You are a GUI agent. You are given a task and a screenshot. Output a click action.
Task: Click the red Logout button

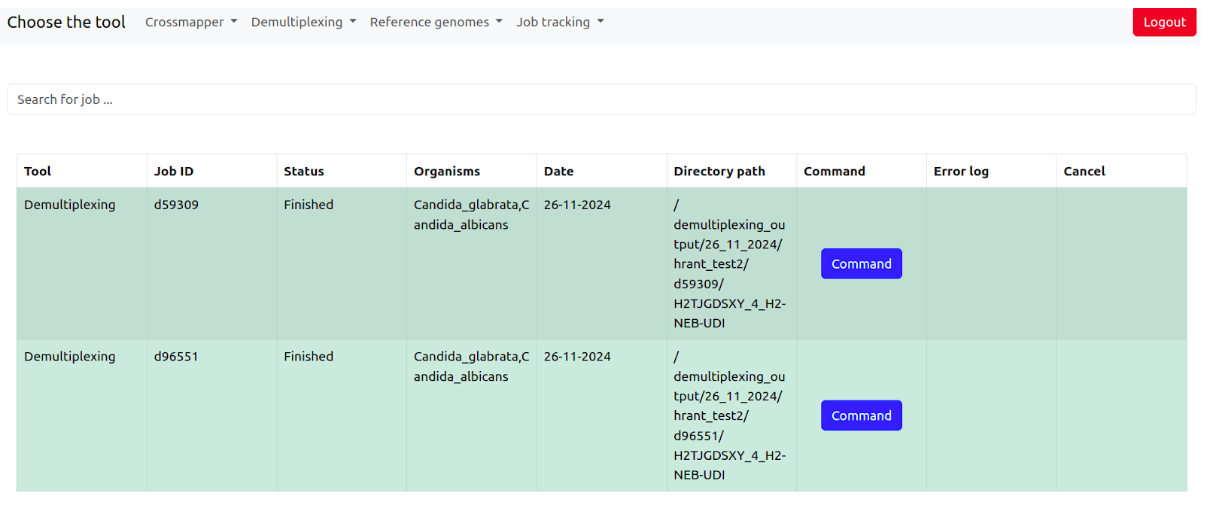[1164, 22]
